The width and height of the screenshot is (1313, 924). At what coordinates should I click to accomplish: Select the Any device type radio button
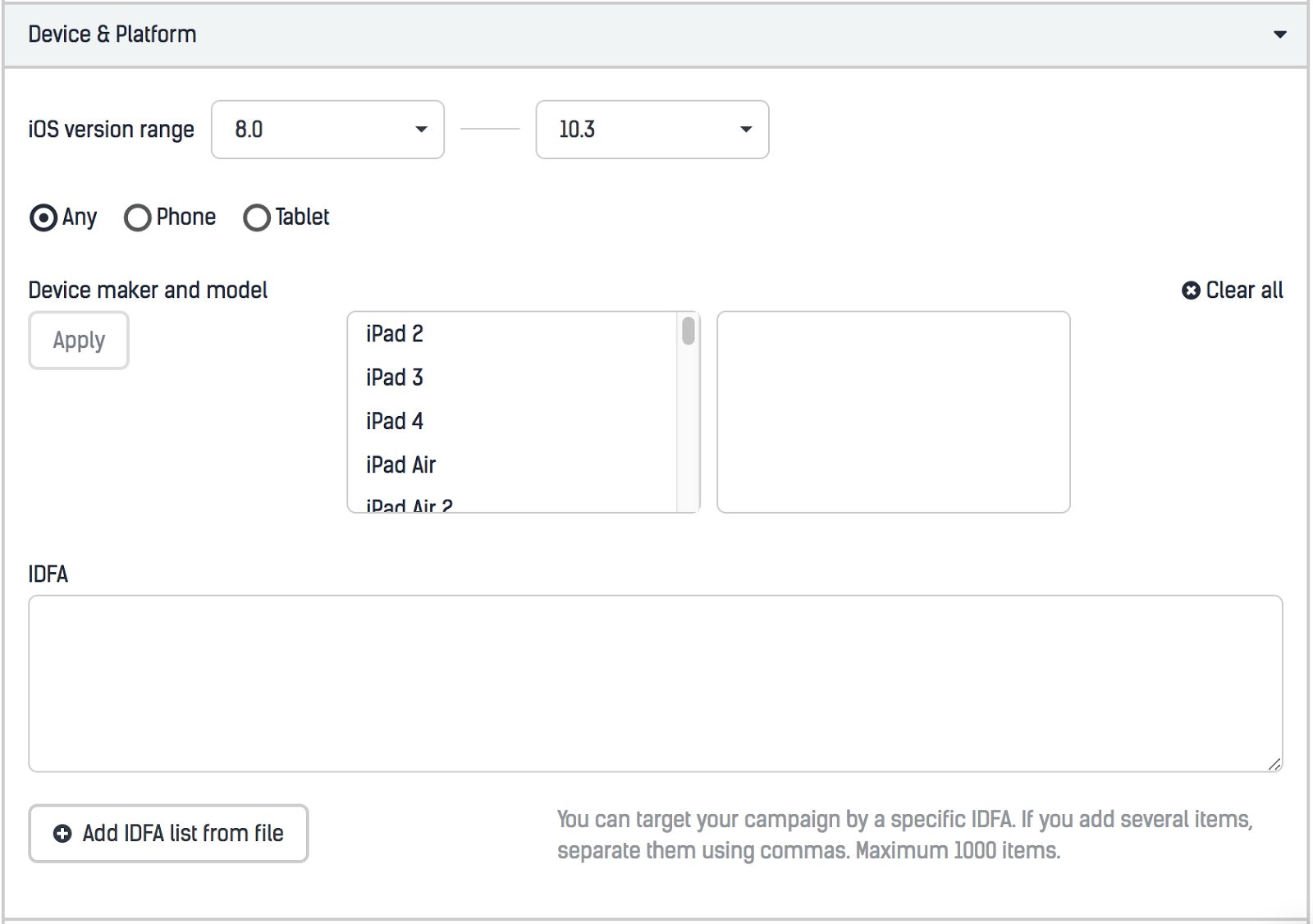[x=43, y=217]
